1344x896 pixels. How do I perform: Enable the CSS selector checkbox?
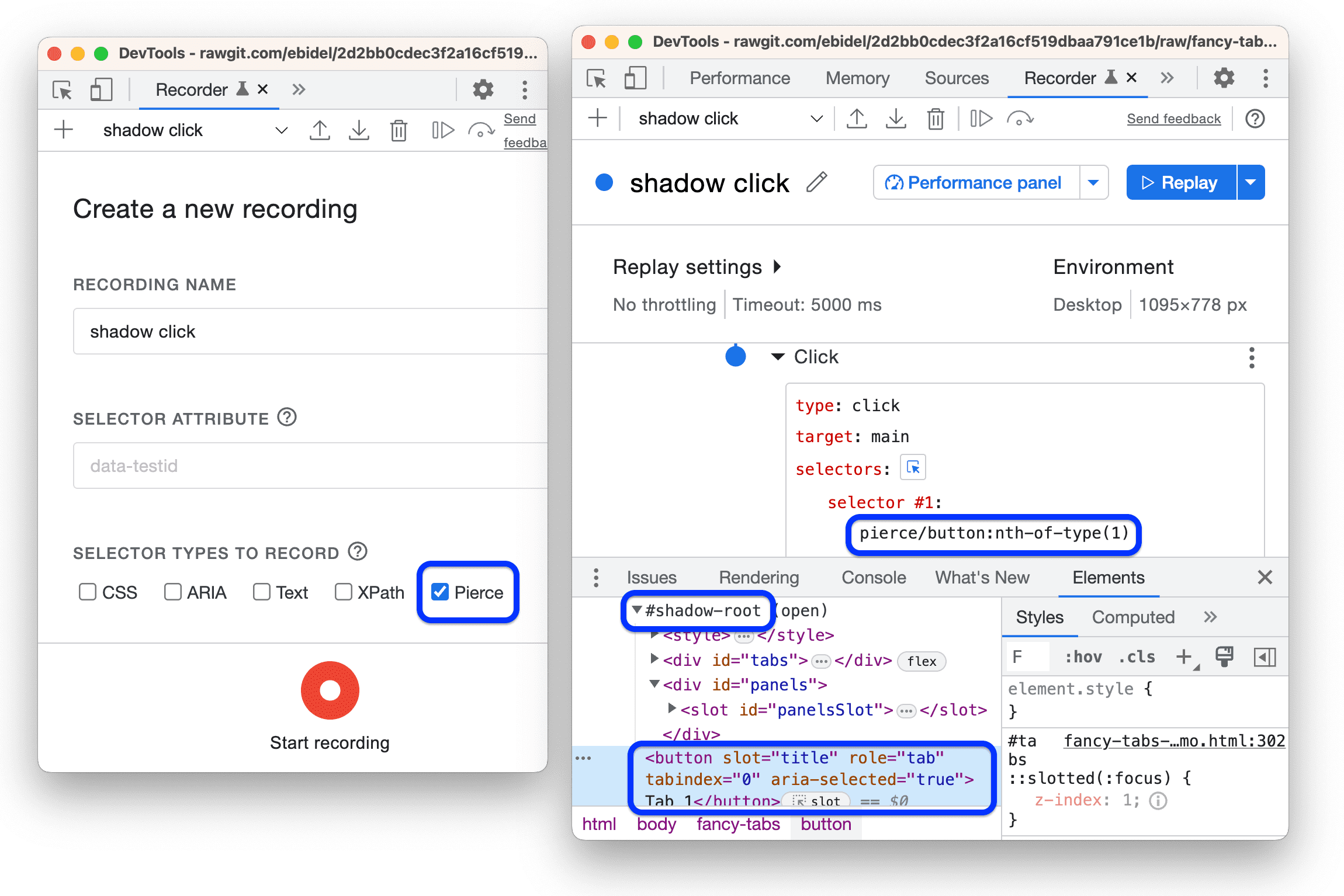tap(85, 592)
